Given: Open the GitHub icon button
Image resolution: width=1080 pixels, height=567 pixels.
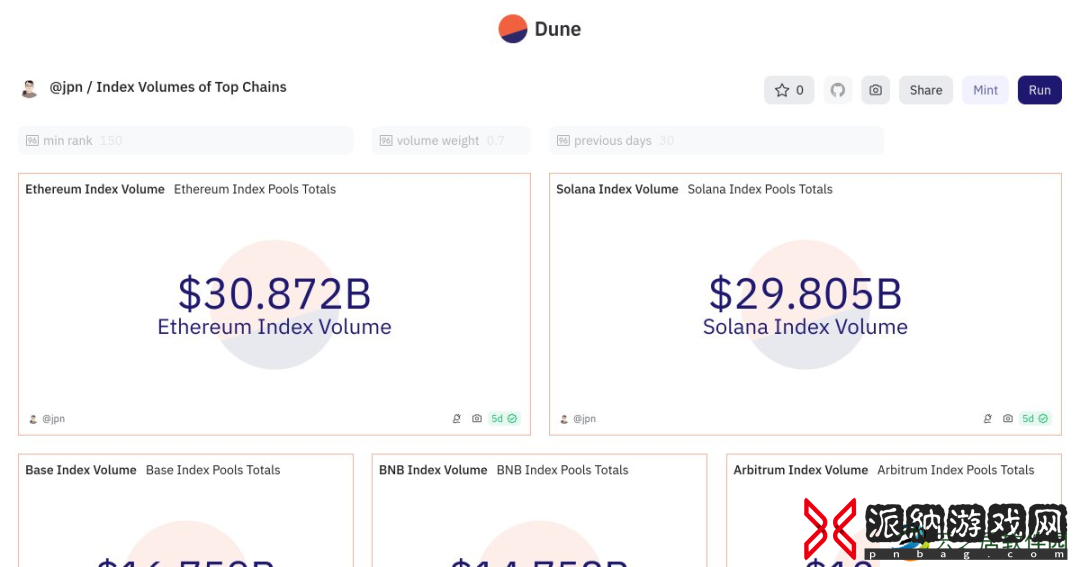Looking at the screenshot, I should click(x=838, y=90).
